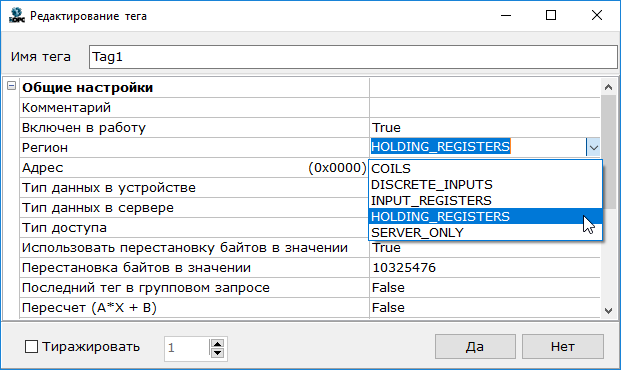Image resolution: width=621 pixels, height=370 pixels.
Task: Select Последний тег в групповом запросе label
Action: coord(146,288)
